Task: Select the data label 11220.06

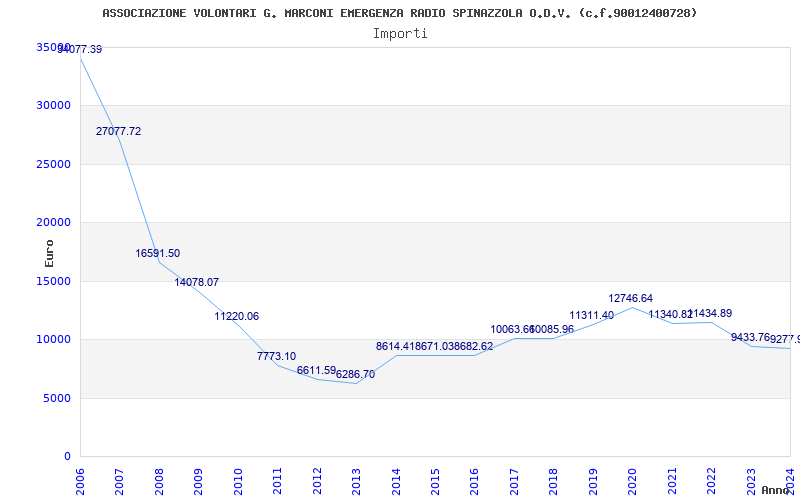Action: [x=237, y=316]
